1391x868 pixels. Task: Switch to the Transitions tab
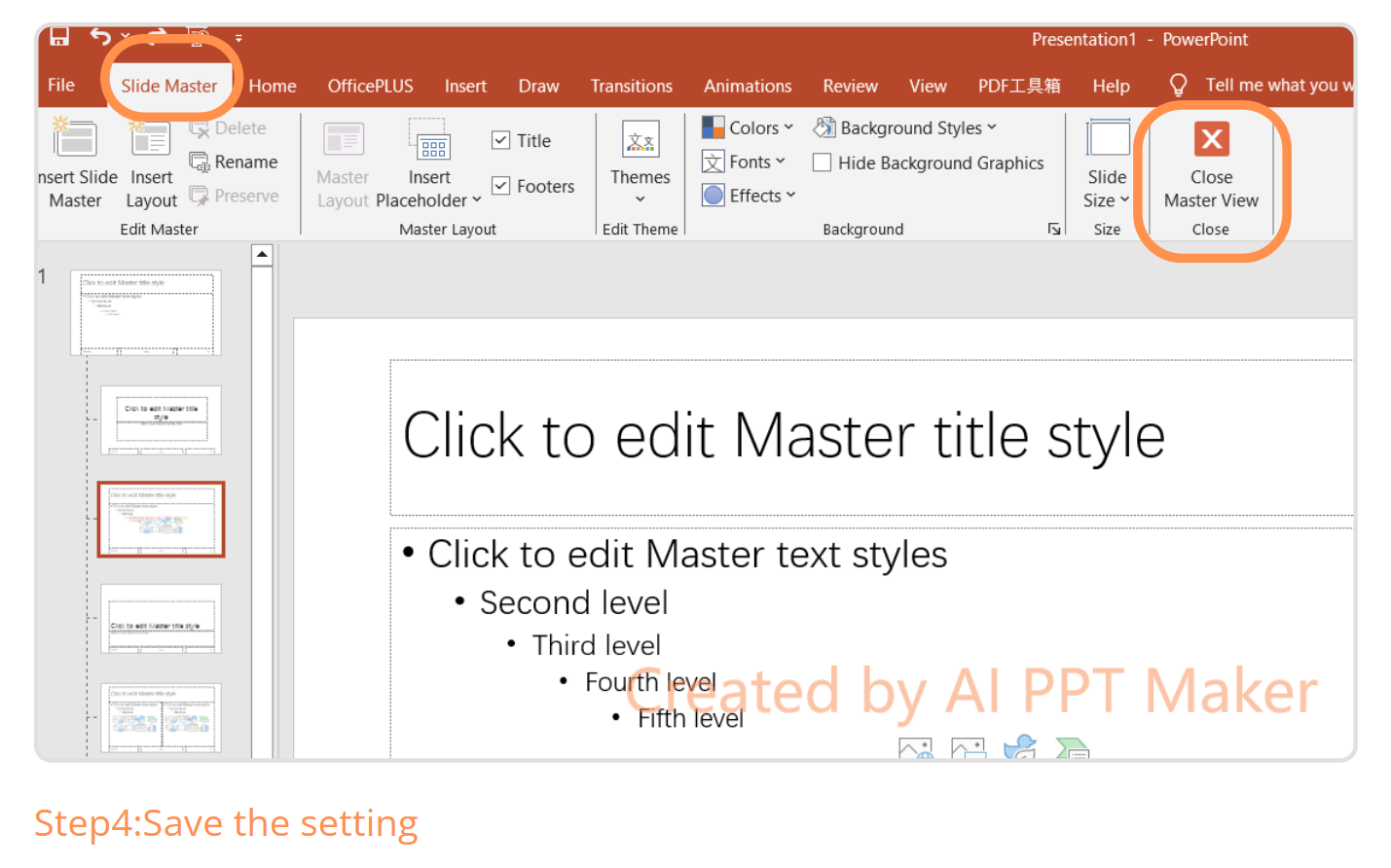tap(631, 87)
